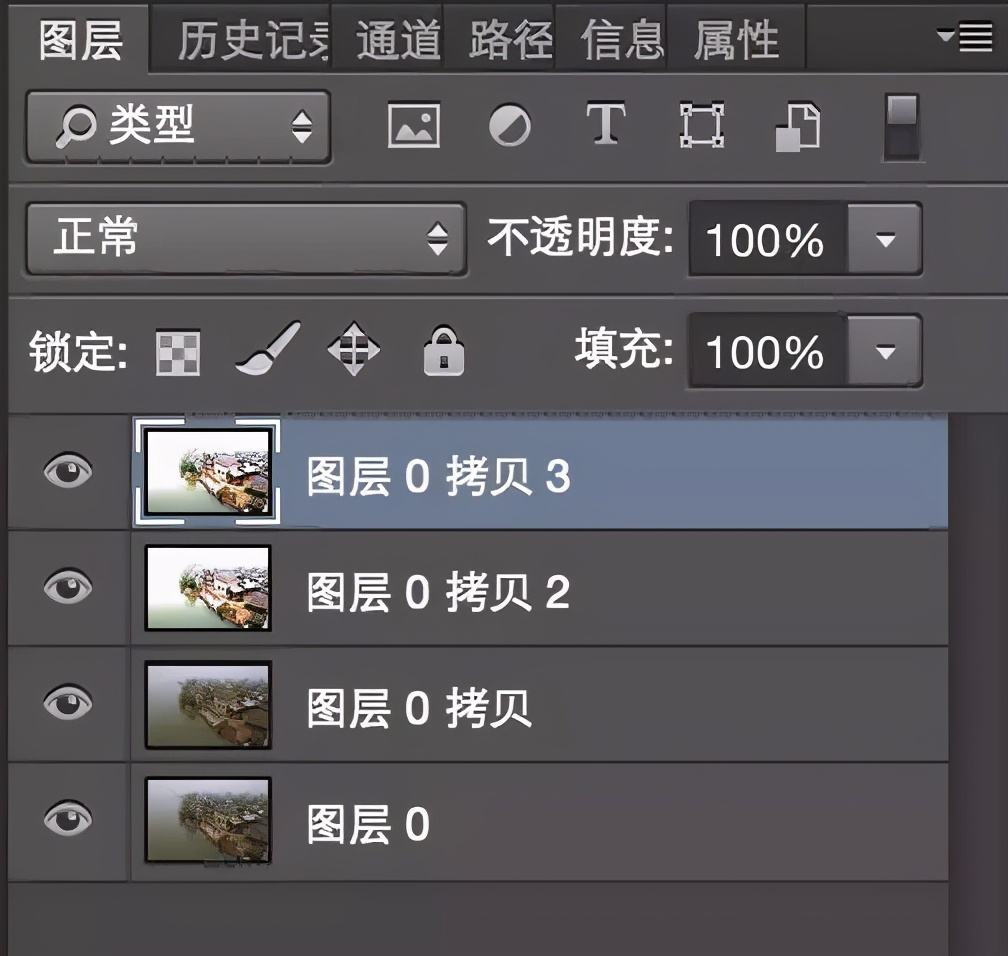Lock position move-arrows icon
The image size is (1008, 956).
tap(354, 348)
